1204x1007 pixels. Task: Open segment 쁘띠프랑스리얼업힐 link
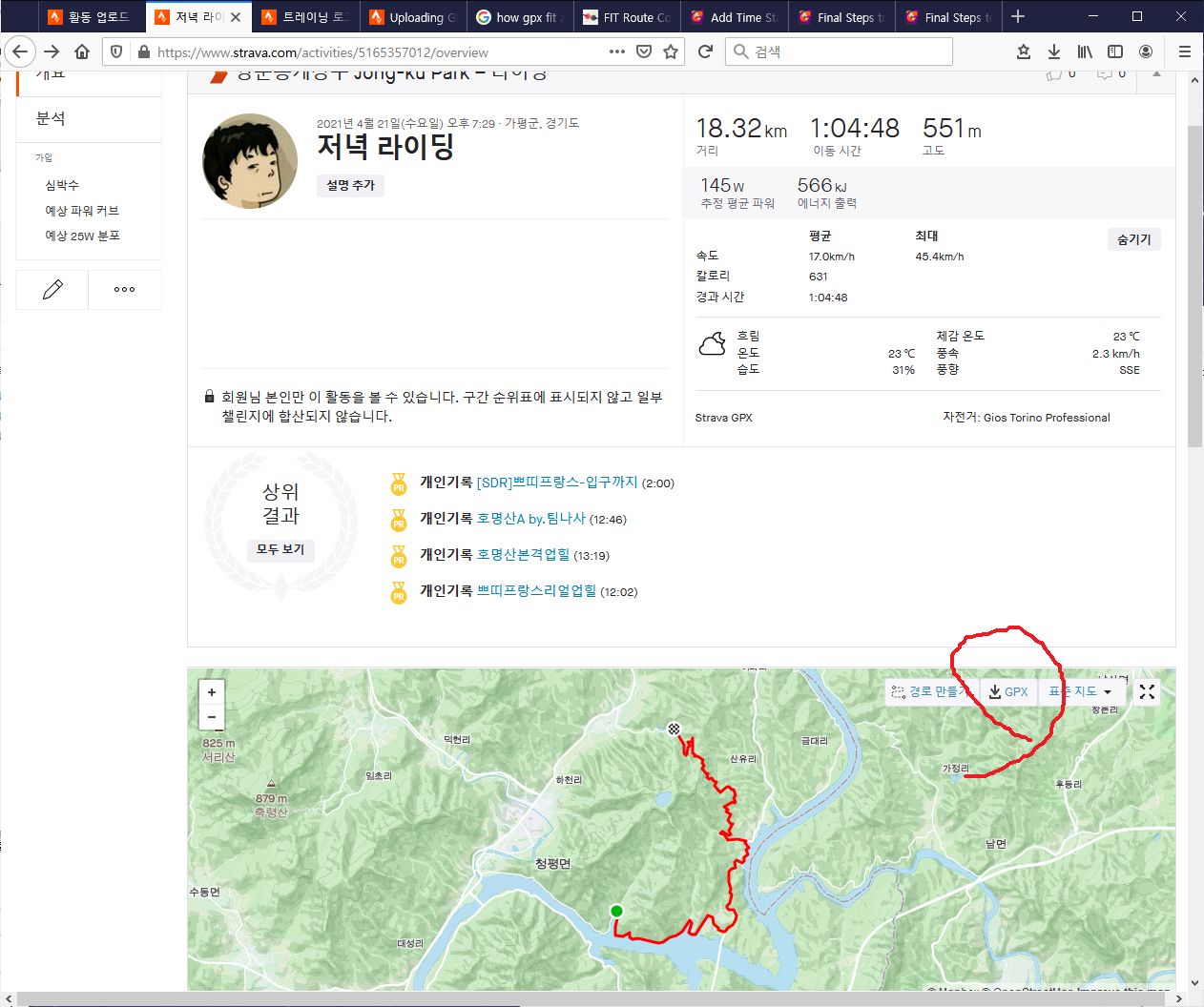[536, 591]
